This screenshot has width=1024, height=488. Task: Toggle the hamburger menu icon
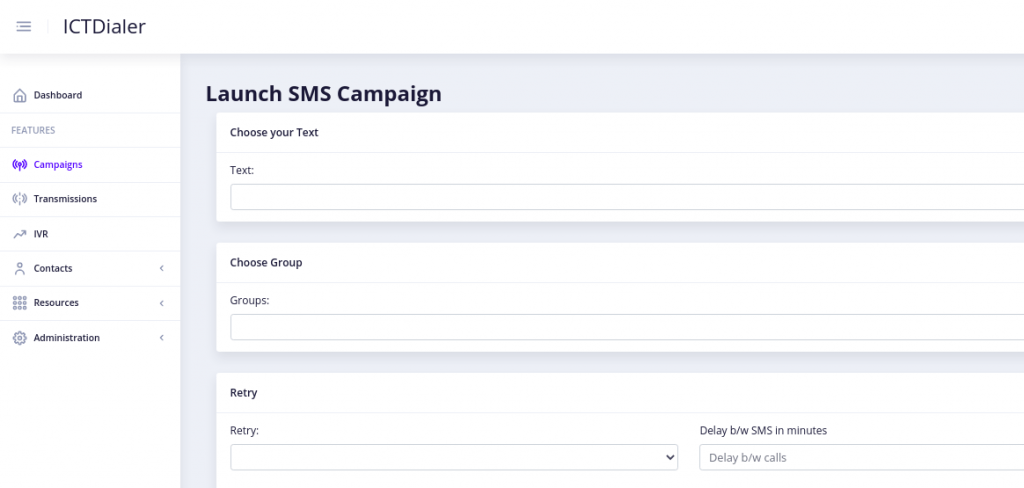[x=24, y=27]
